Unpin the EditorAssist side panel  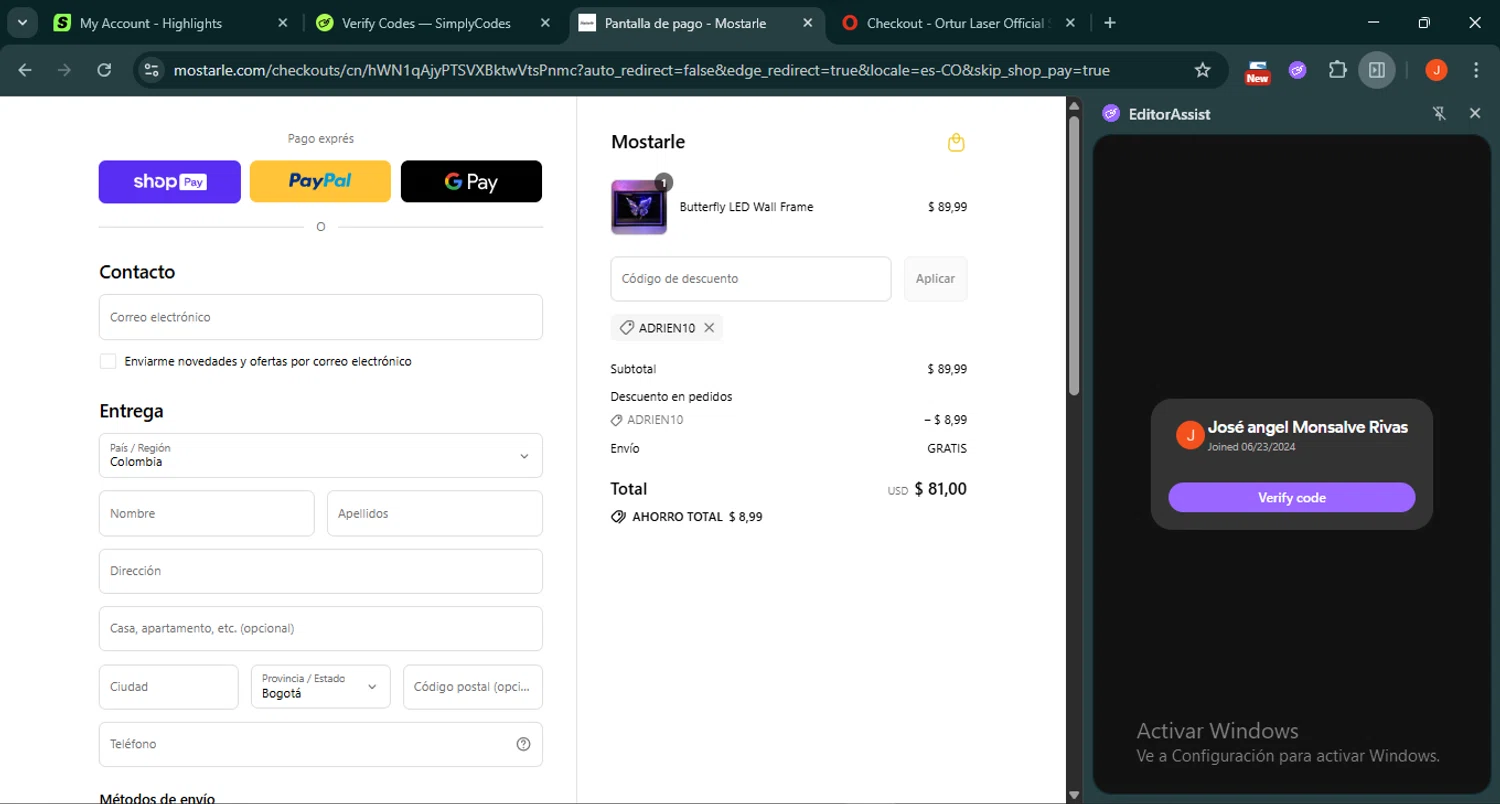(1439, 114)
